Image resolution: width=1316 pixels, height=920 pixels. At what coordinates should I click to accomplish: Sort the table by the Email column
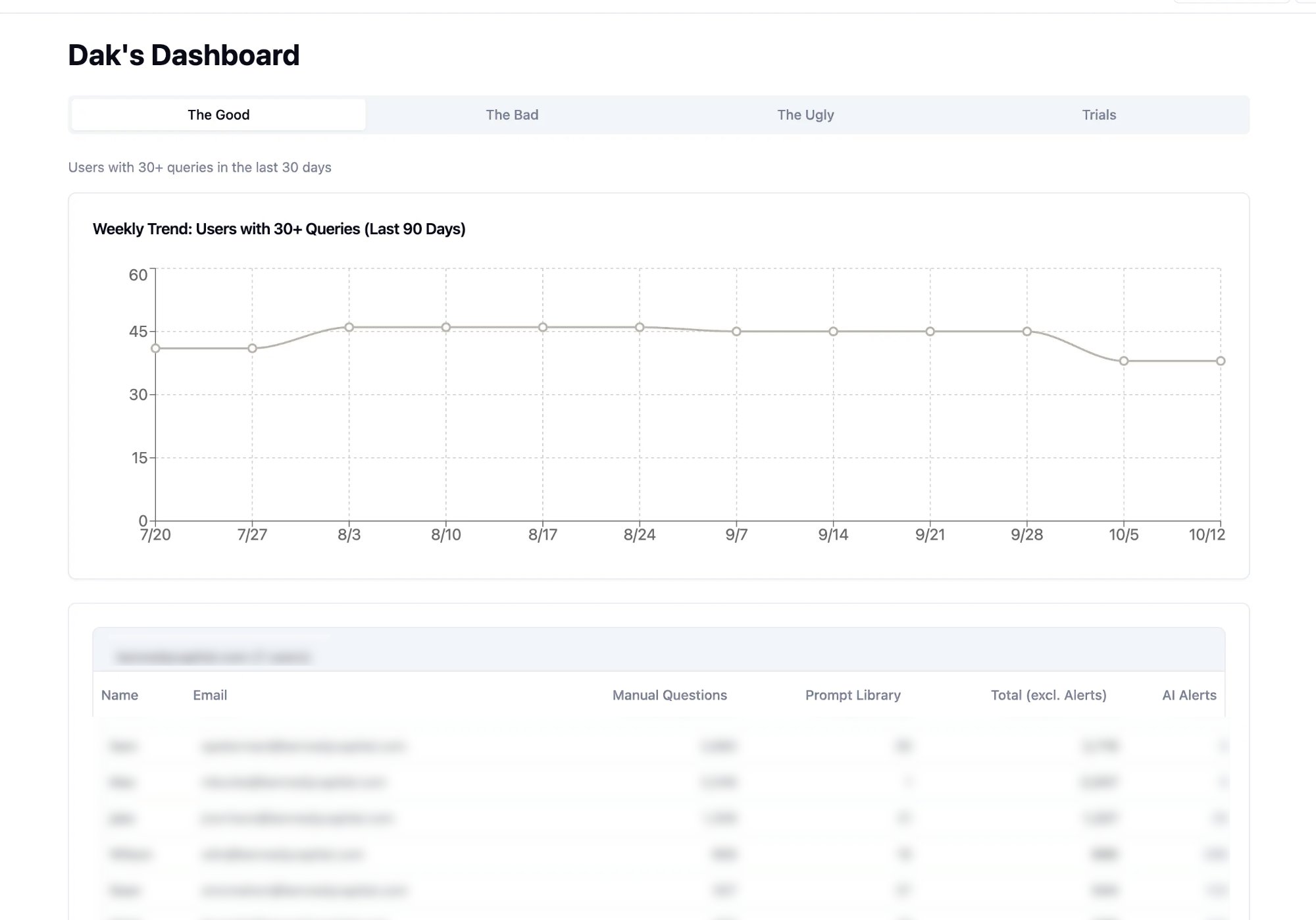click(x=210, y=695)
